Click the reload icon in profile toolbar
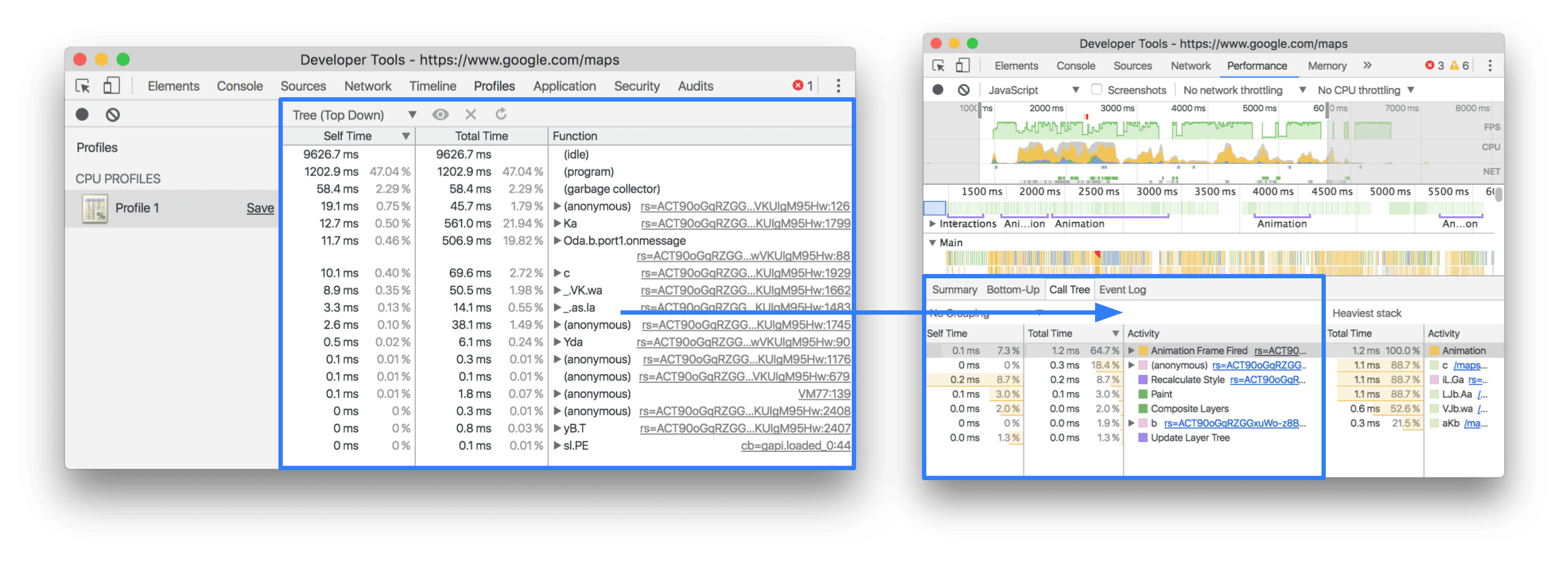 [x=501, y=115]
